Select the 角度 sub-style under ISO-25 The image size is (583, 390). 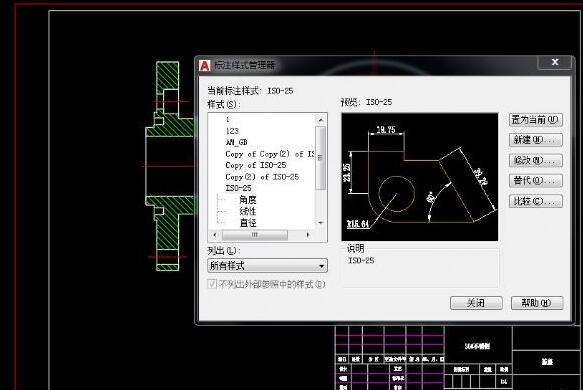[x=248, y=200]
